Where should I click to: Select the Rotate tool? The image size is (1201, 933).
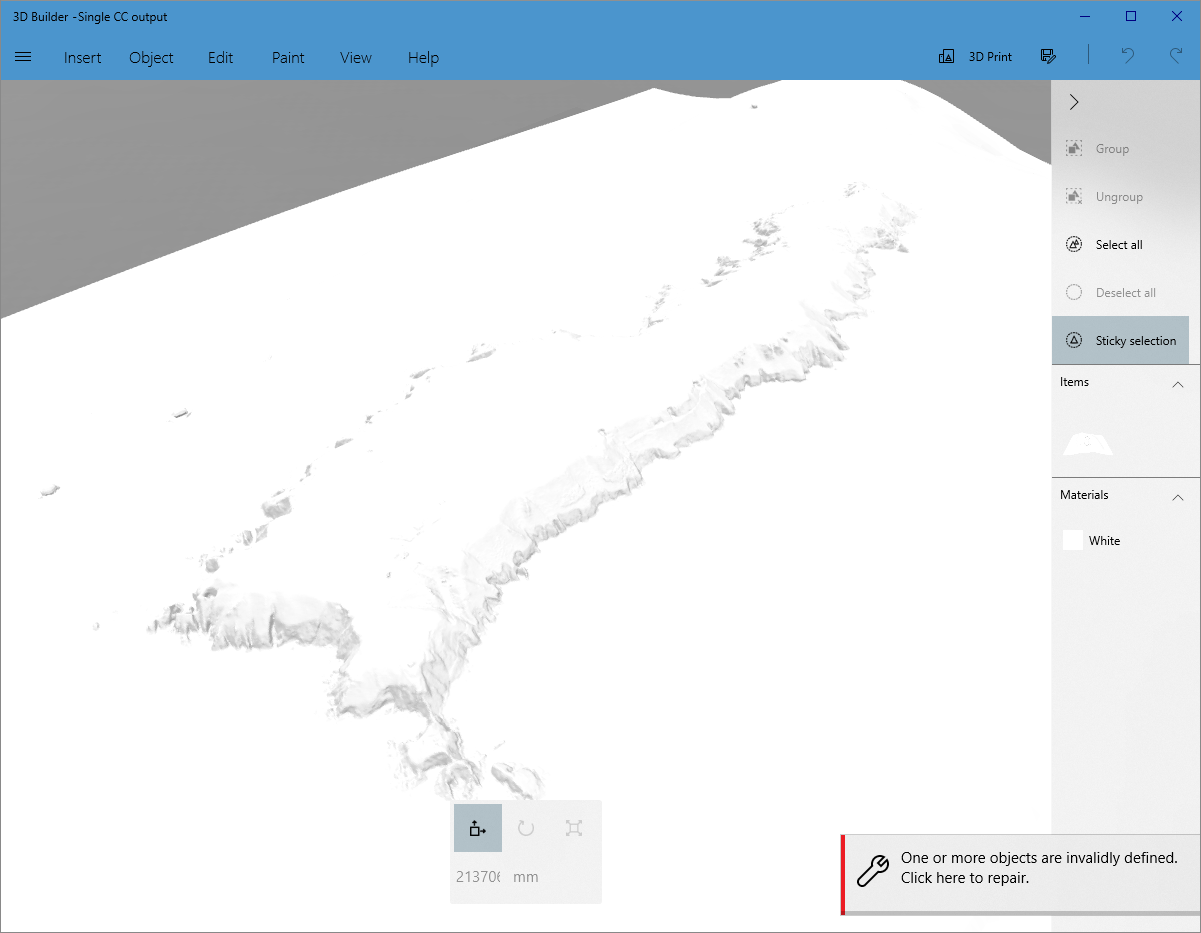pyautogui.click(x=525, y=828)
